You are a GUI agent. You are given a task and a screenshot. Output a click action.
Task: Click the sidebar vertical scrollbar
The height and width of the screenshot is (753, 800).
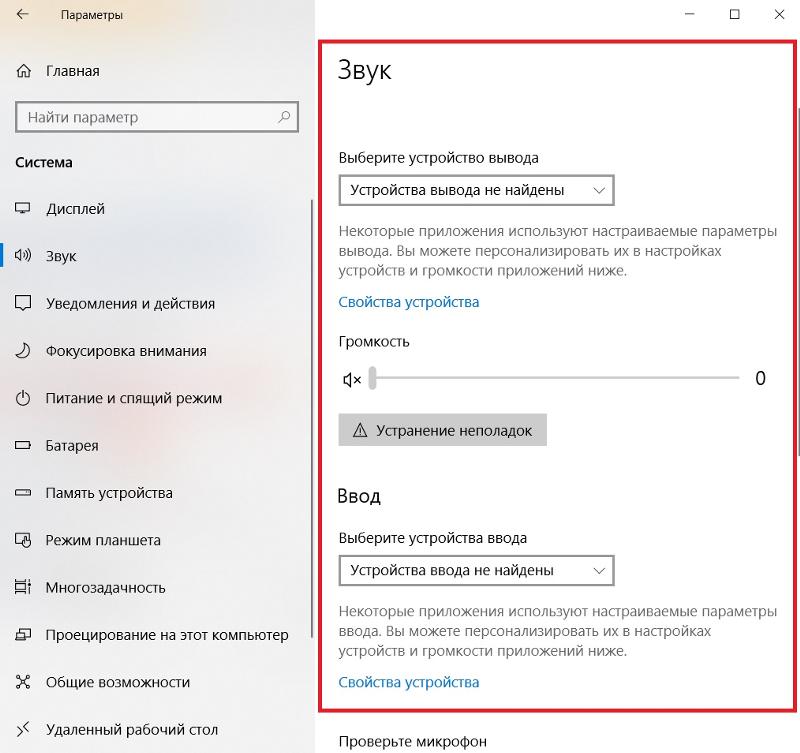311,418
